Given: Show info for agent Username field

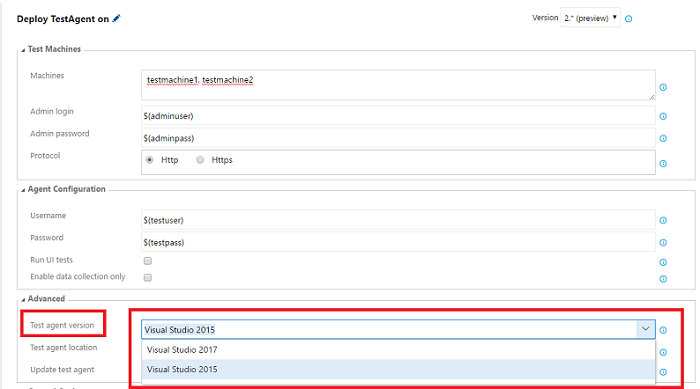Looking at the screenshot, I should [663, 220].
